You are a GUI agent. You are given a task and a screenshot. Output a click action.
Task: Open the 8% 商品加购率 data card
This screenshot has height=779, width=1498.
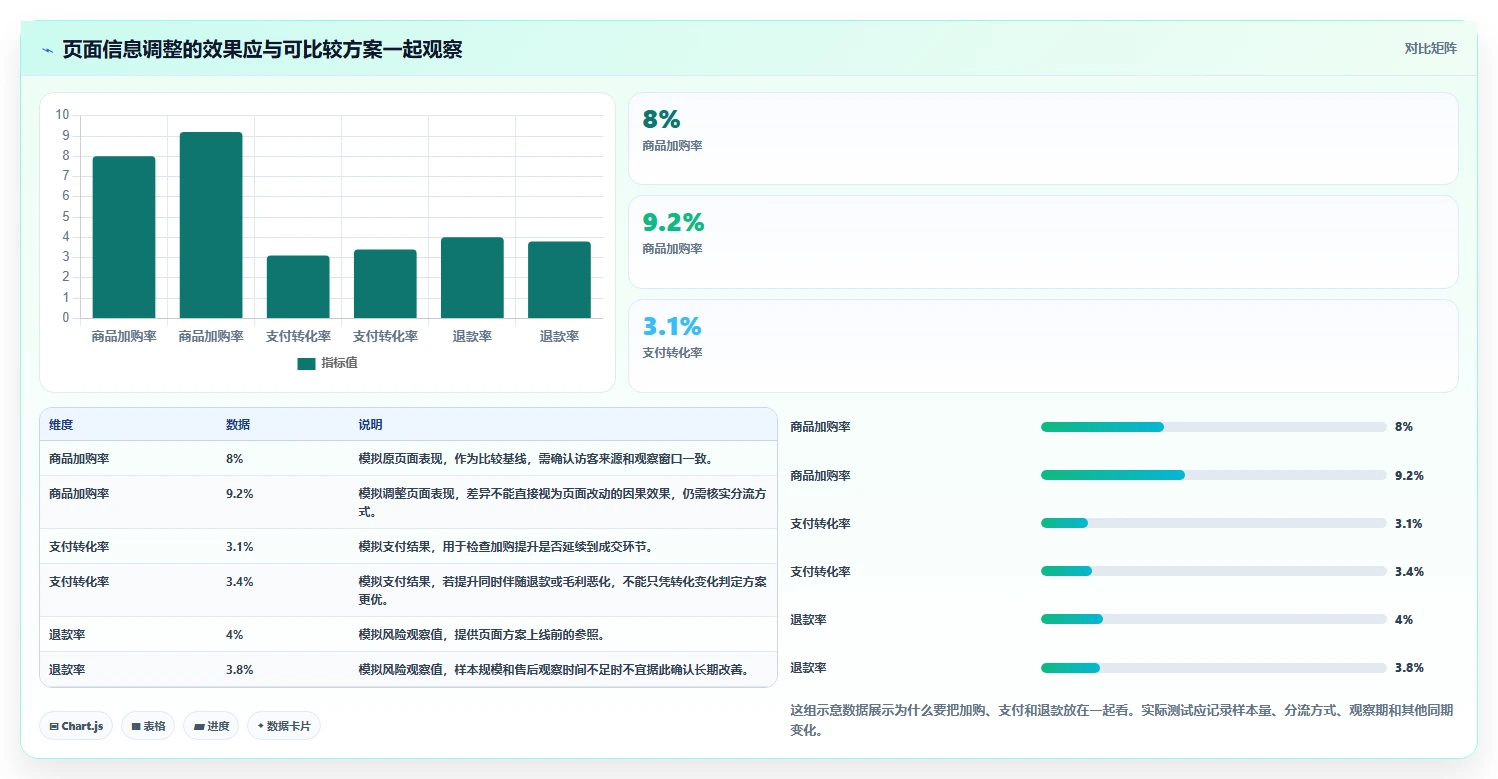1043,138
